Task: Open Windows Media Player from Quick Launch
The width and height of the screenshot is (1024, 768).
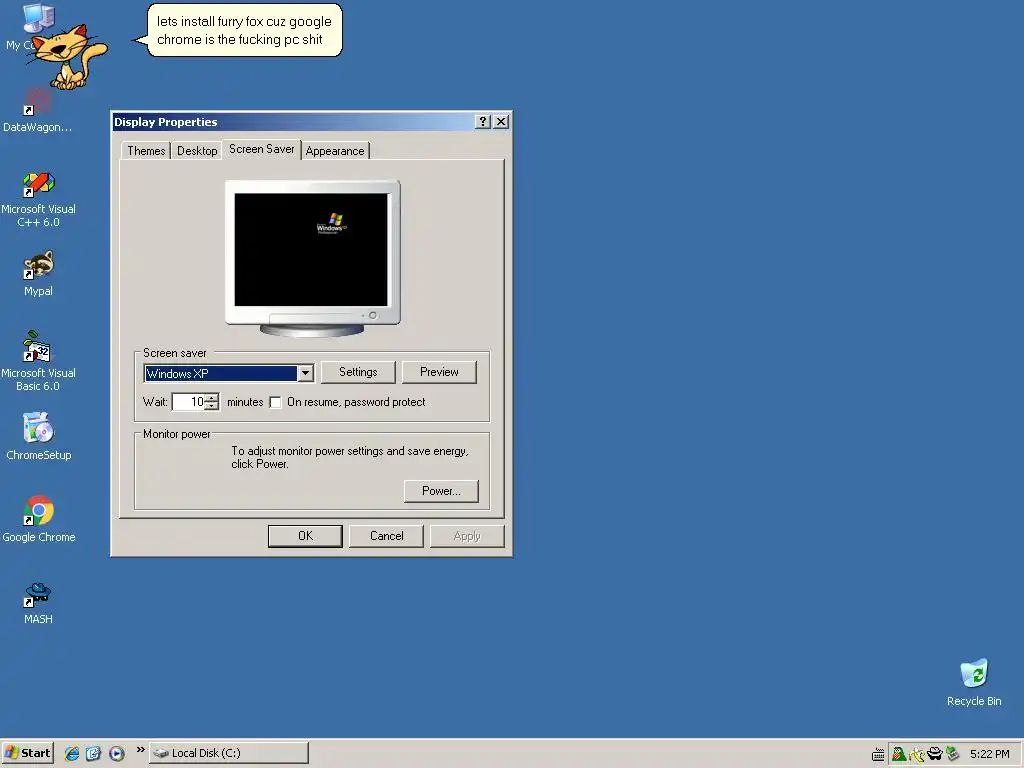Action: tap(116, 753)
